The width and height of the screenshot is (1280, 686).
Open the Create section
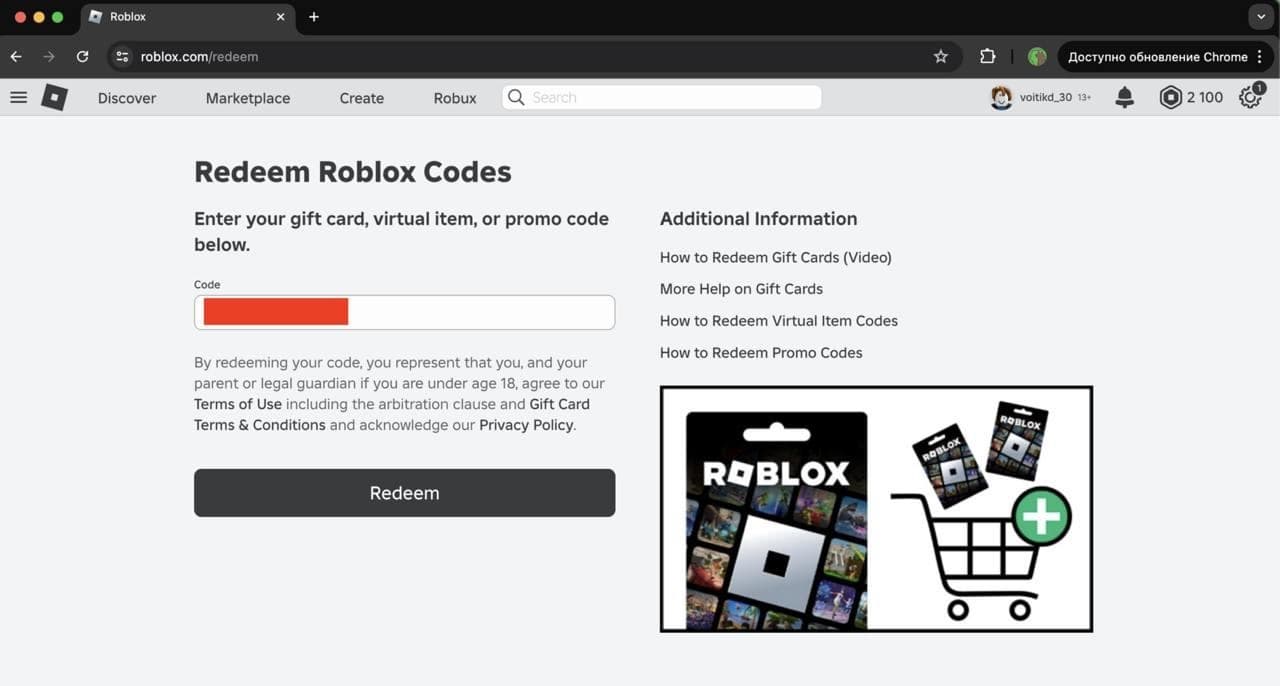[x=362, y=98]
